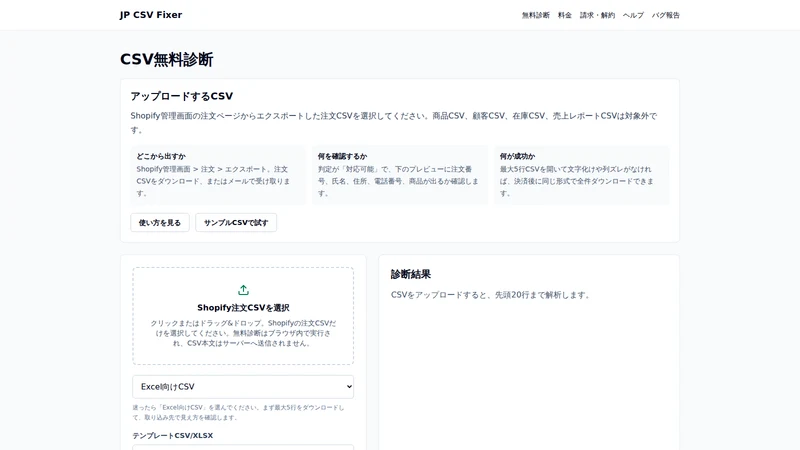Click the アップロードするCSV heading
Screen dimensions: 800x450
(182, 96)
